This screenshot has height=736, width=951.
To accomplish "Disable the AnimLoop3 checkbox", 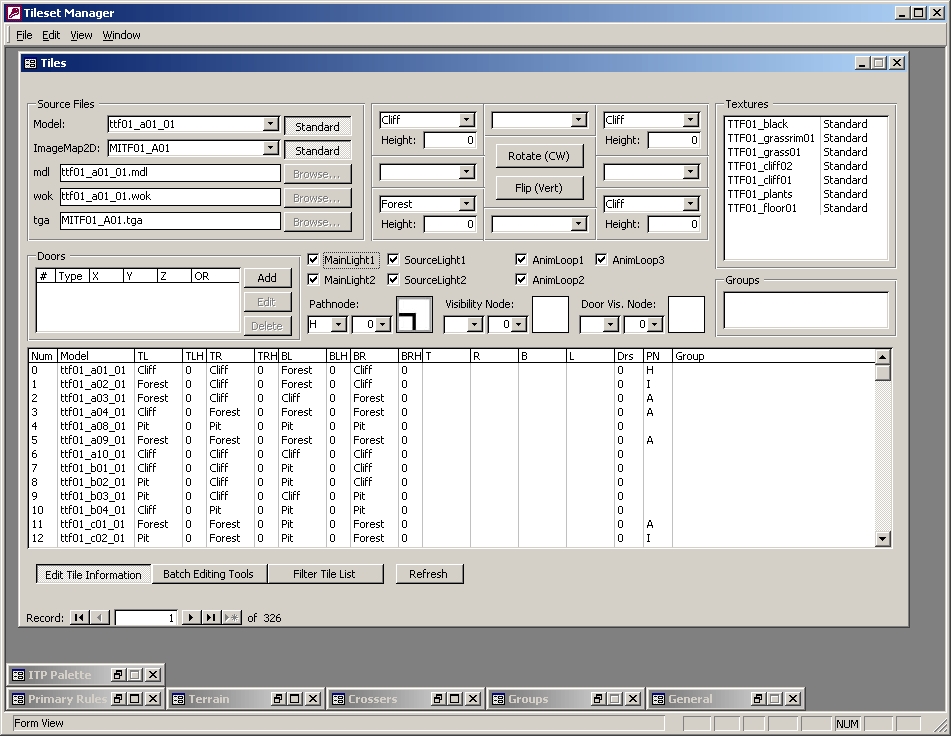I will pyautogui.click(x=602, y=260).
